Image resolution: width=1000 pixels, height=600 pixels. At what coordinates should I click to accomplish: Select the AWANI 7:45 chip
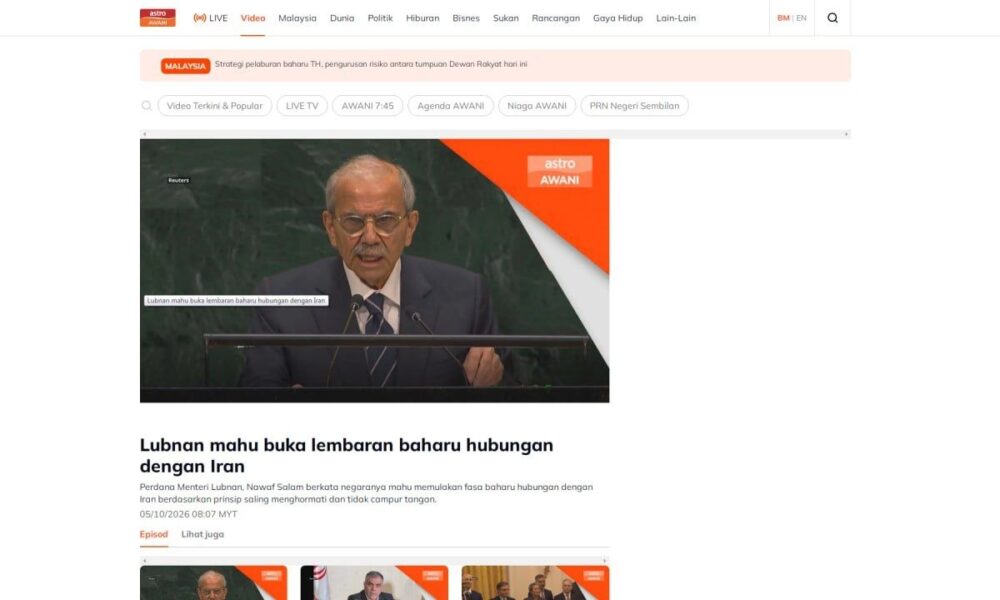(367, 106)
